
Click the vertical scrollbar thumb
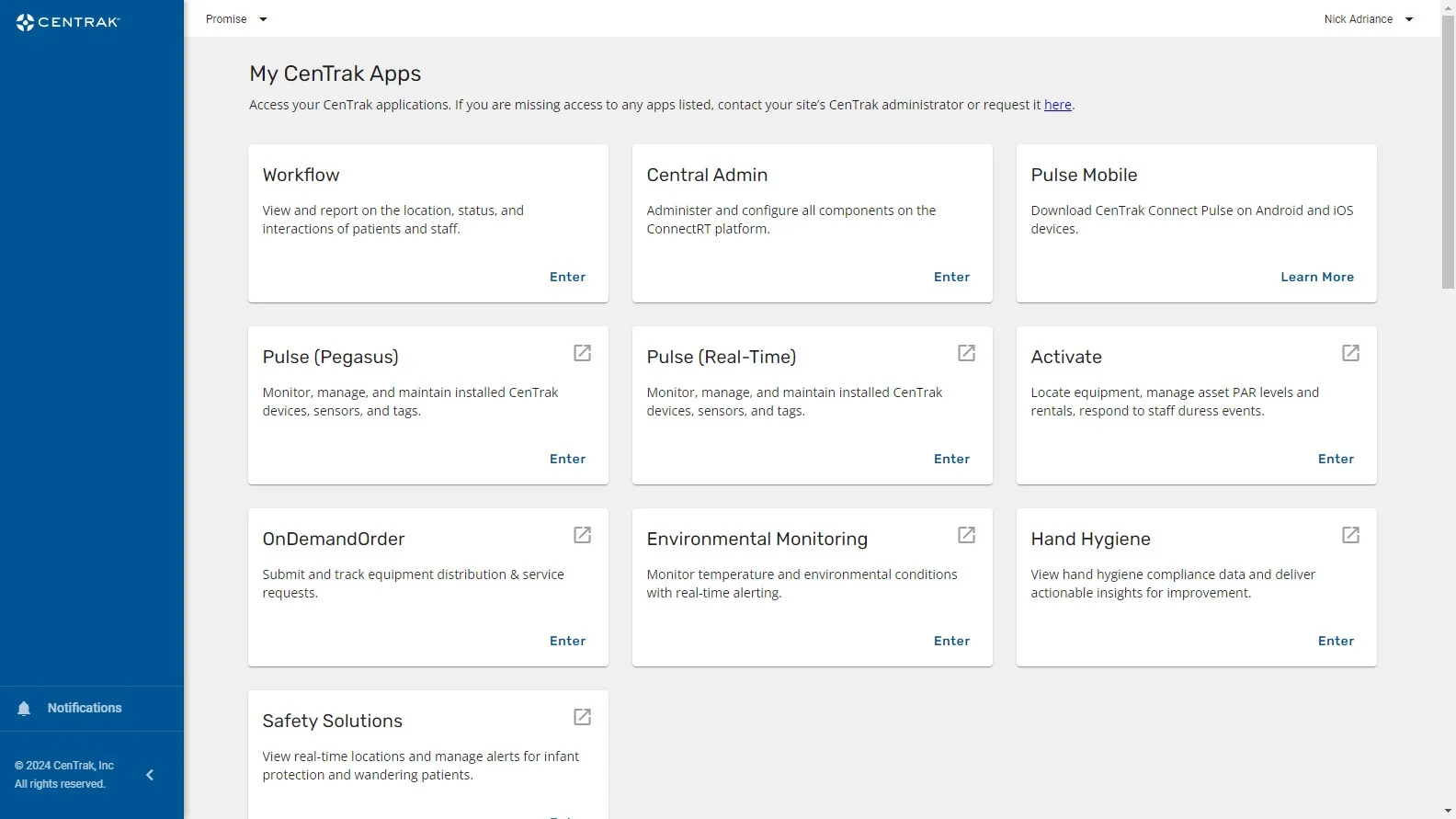pos(1448,152)
